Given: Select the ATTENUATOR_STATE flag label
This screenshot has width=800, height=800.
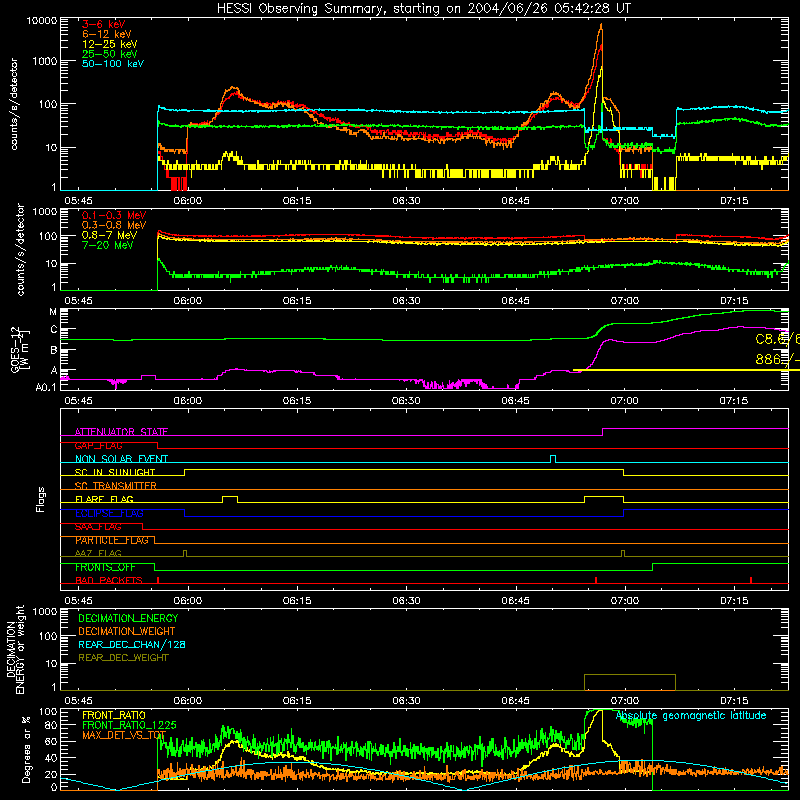Looking at the screenshot, I should click(x=121, y=432).
